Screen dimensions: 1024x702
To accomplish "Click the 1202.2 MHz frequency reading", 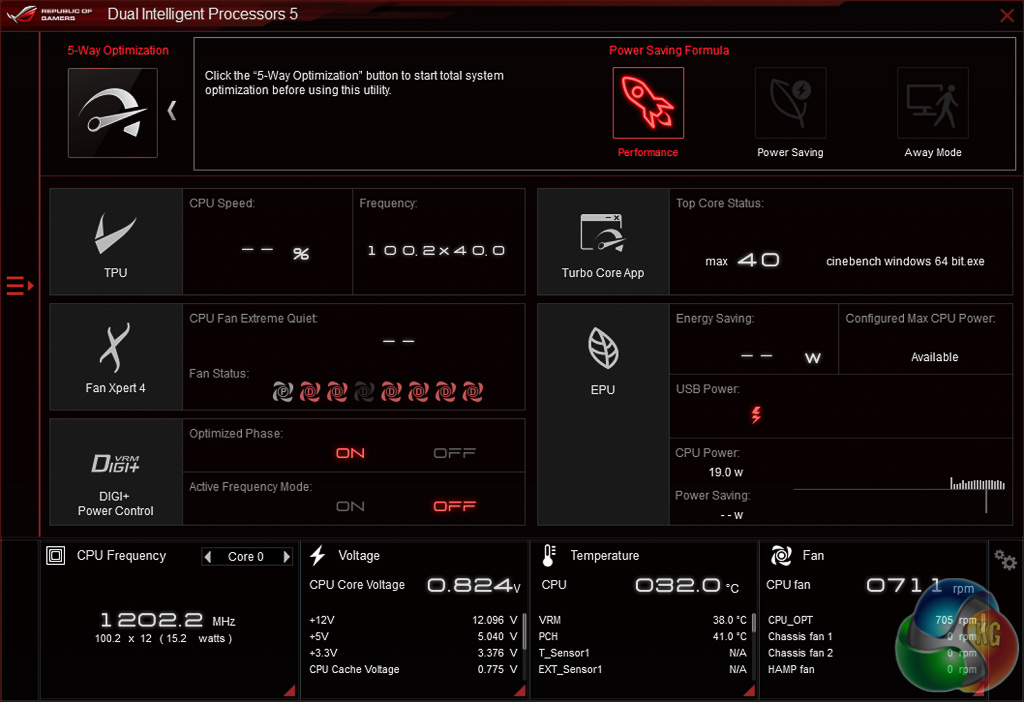I will [168, 620].
